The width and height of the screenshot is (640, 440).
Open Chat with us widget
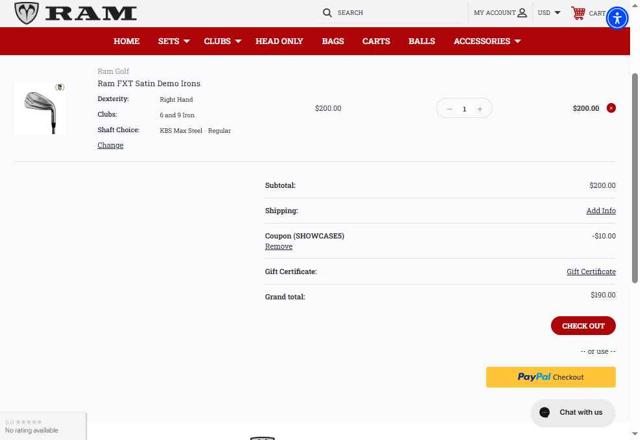point(573,412)
